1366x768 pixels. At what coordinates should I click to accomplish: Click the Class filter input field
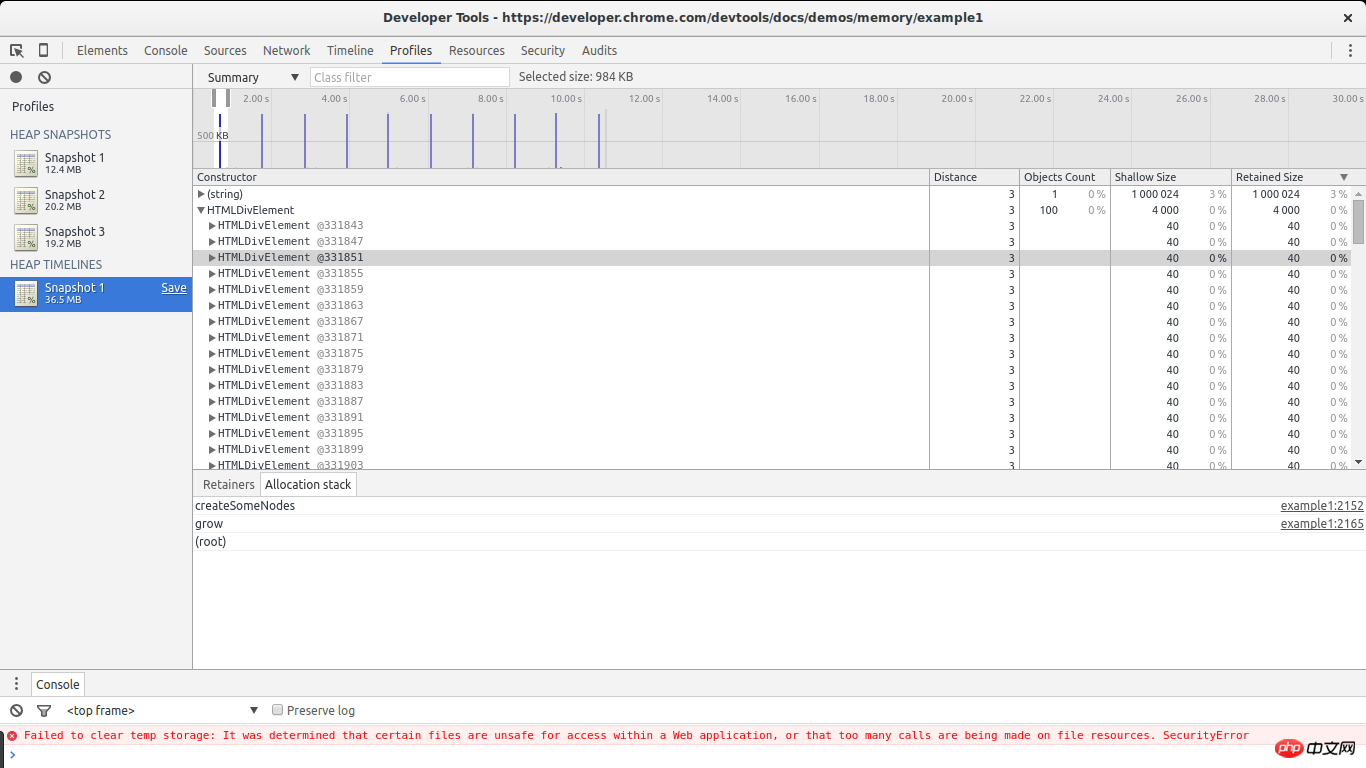409,77
